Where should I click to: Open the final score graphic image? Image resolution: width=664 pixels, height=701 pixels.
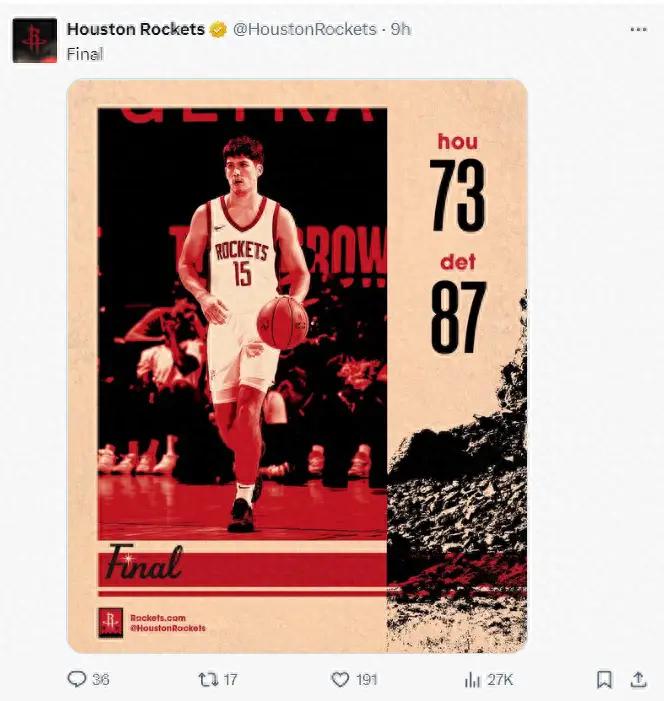297,366
